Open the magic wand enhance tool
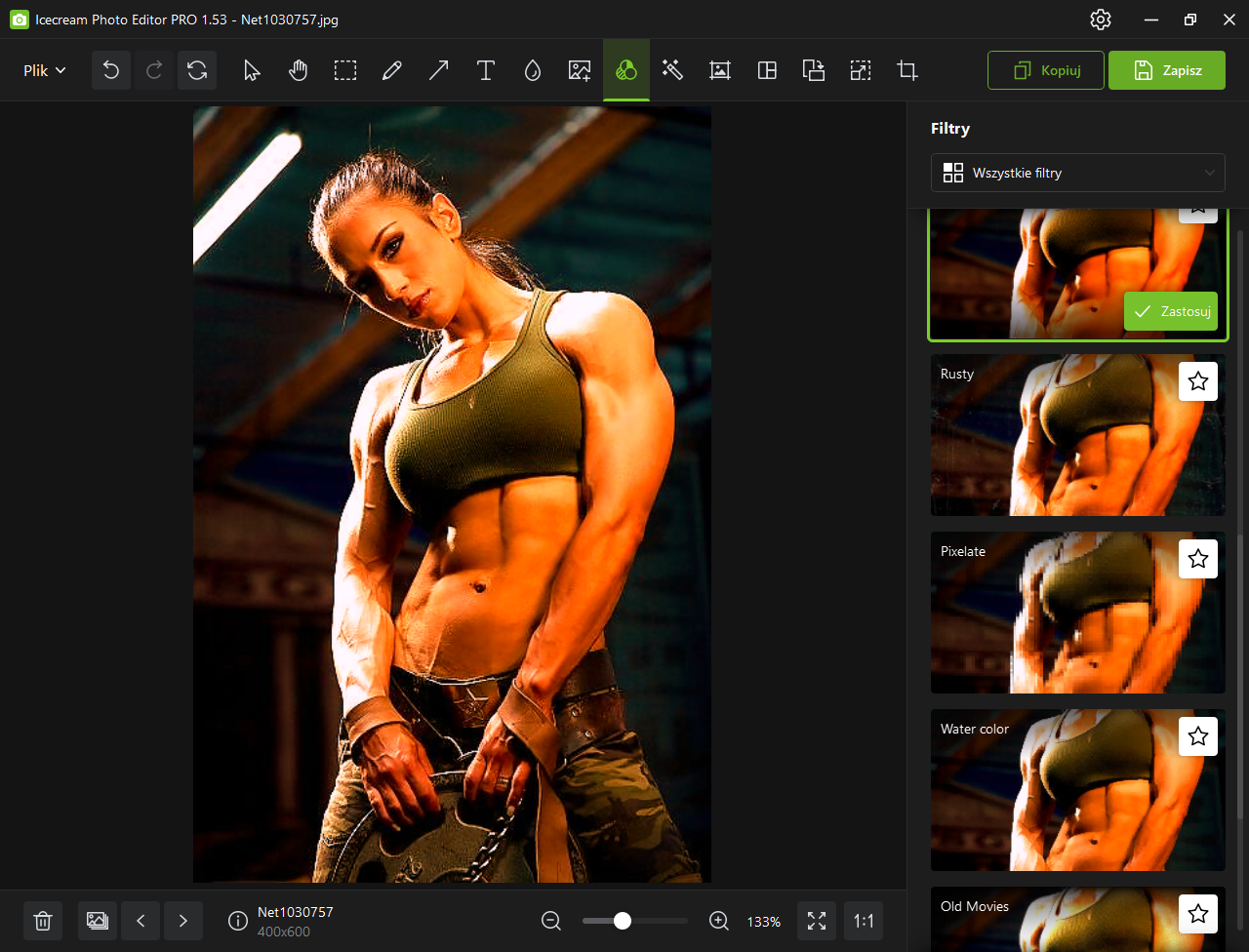This screenshot has height=952, width=1249. pyautogui.click(x=672, y=70)
